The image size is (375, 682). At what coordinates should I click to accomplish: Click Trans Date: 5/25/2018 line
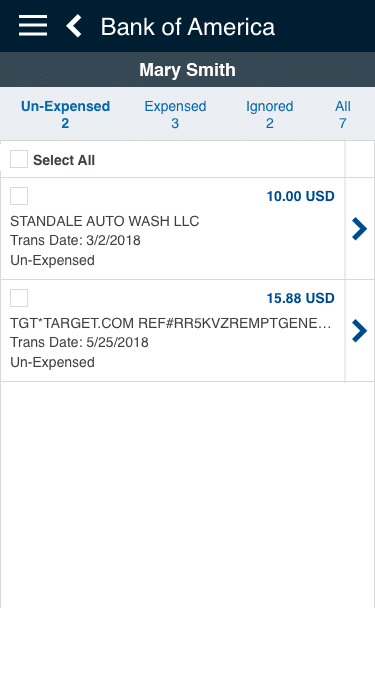tap(79, 342)
